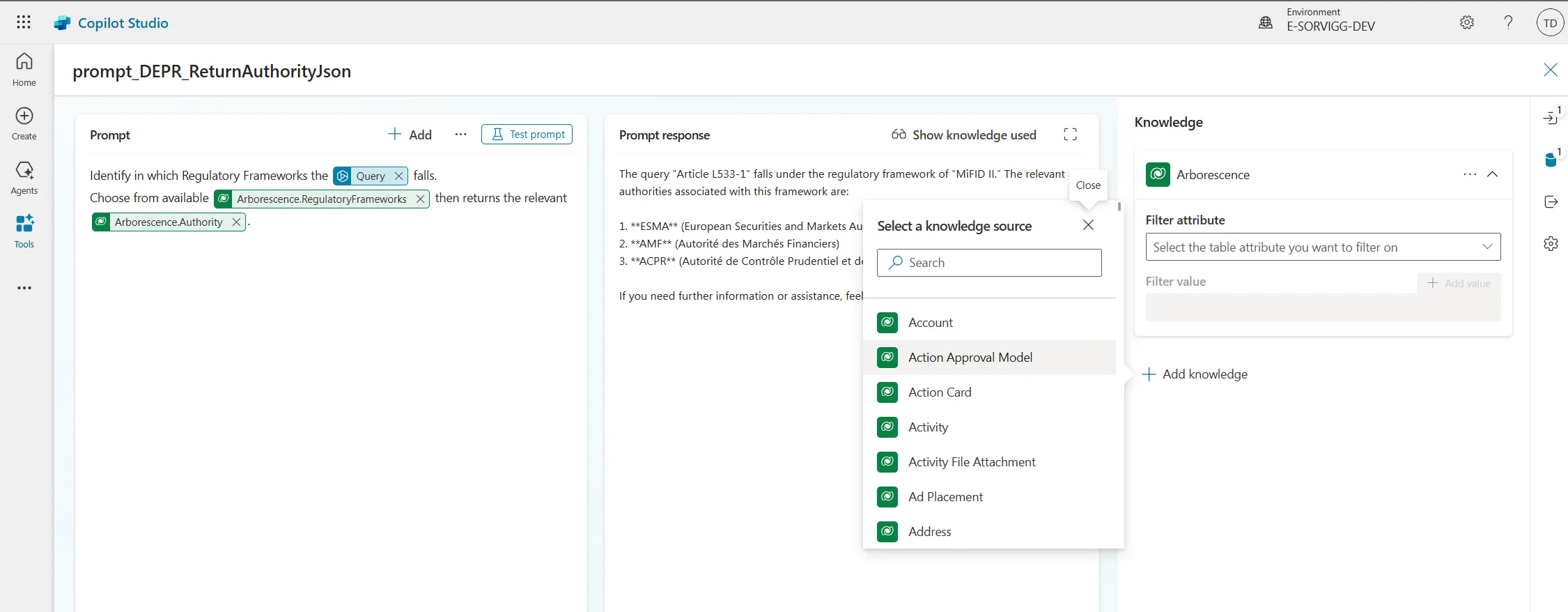Select Activity knowledge source
1568x612 pixels.
click(989, 427)
